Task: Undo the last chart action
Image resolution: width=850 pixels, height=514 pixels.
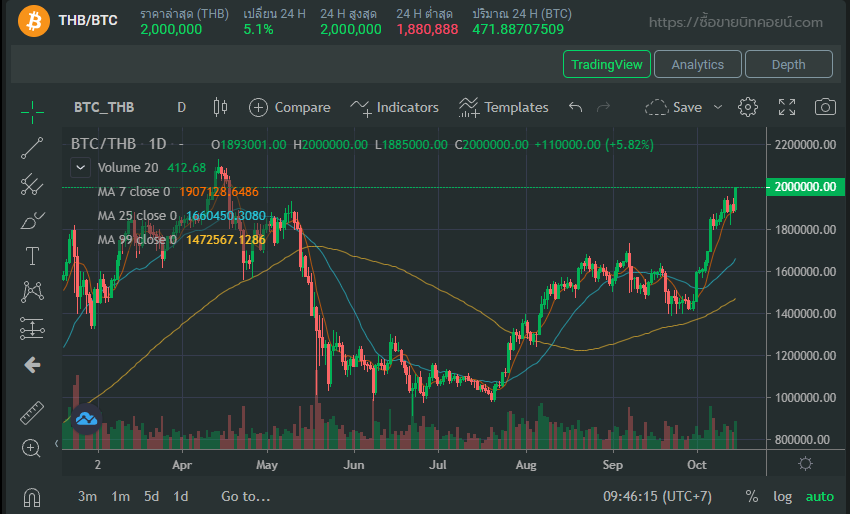Action: [575, 107]
